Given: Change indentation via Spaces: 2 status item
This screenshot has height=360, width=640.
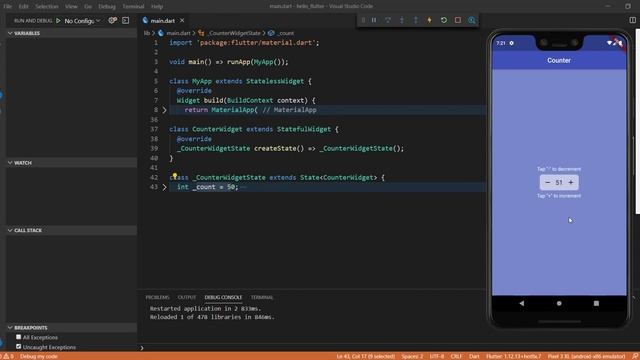Looking at the screenshot, I should coord(412,356).
